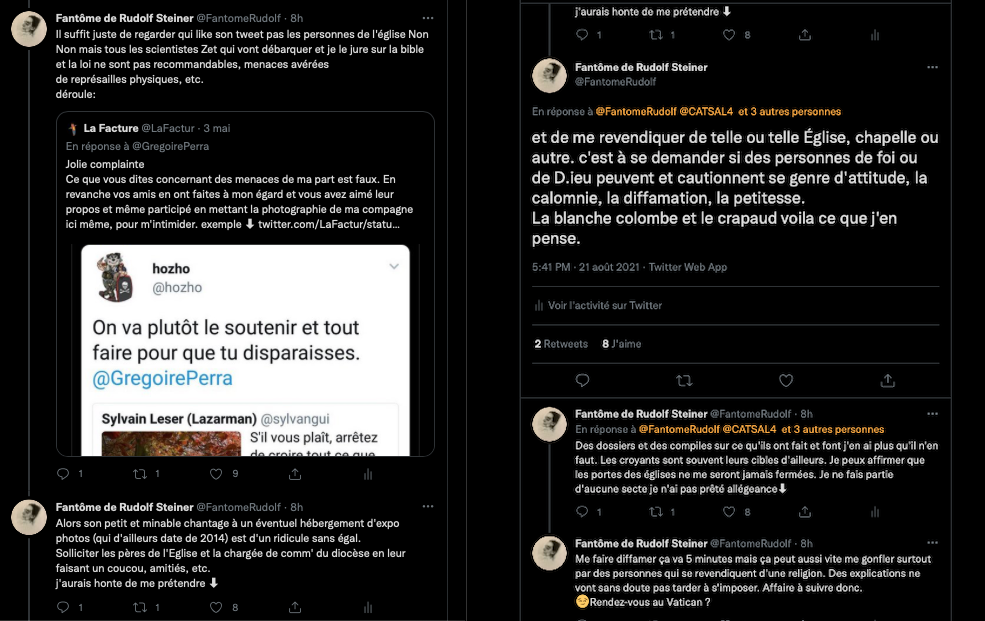Share the main 21 août 2021 tweet
Image resolution: width=985 pixels, height=621 pixels.
pyautogui.click(x=887, y=380)
